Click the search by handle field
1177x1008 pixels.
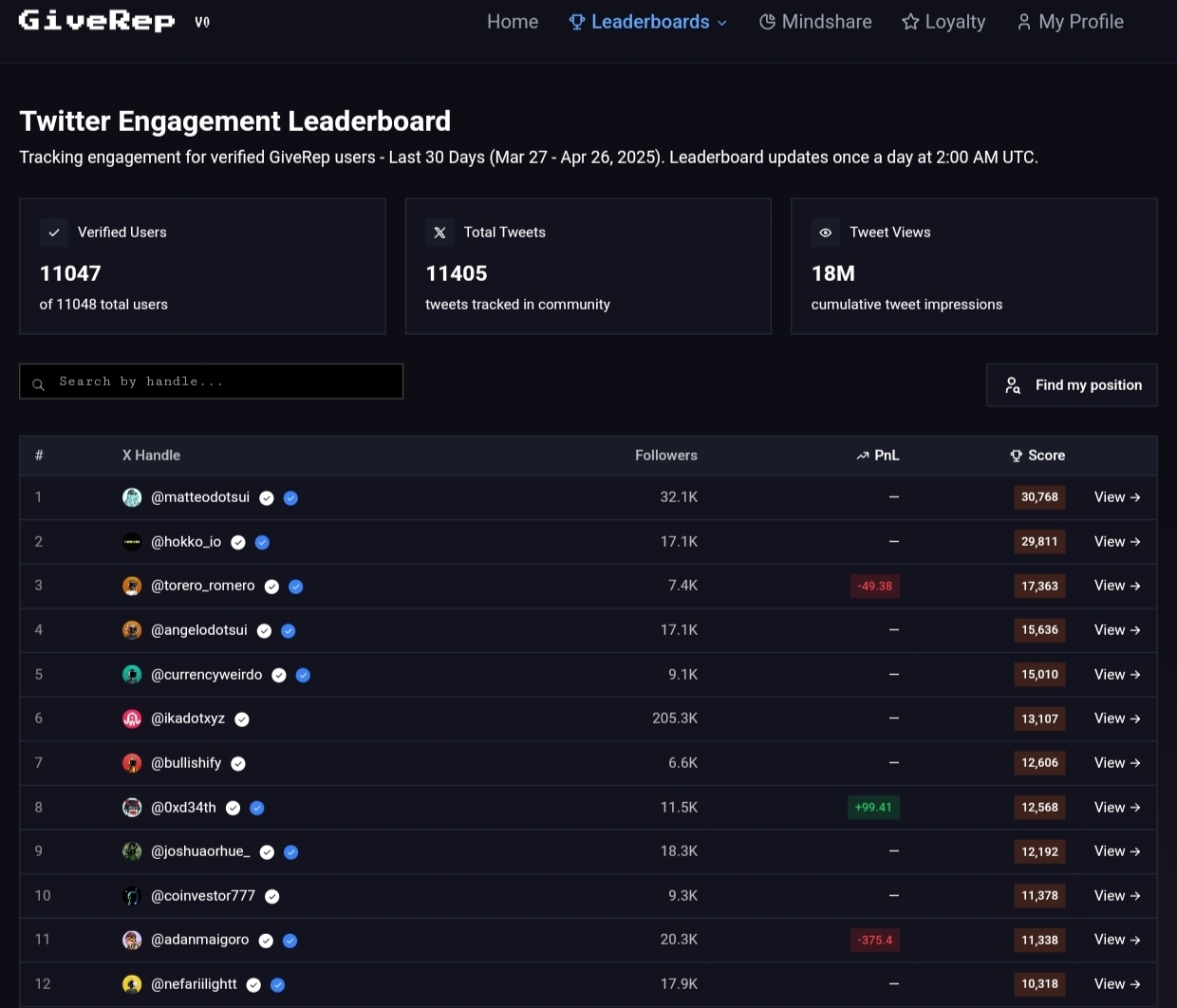211,382
